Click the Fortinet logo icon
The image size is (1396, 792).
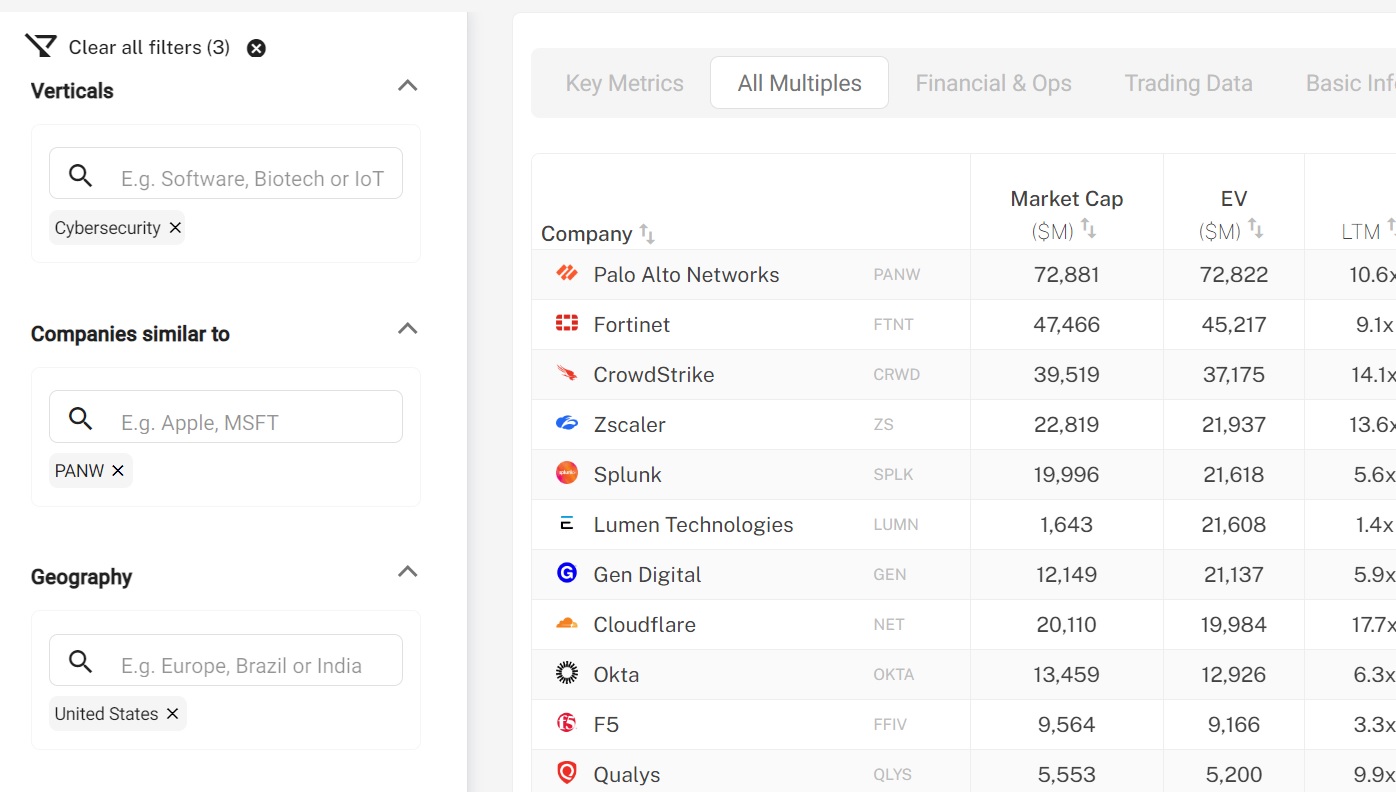click(x=567, y=323)
